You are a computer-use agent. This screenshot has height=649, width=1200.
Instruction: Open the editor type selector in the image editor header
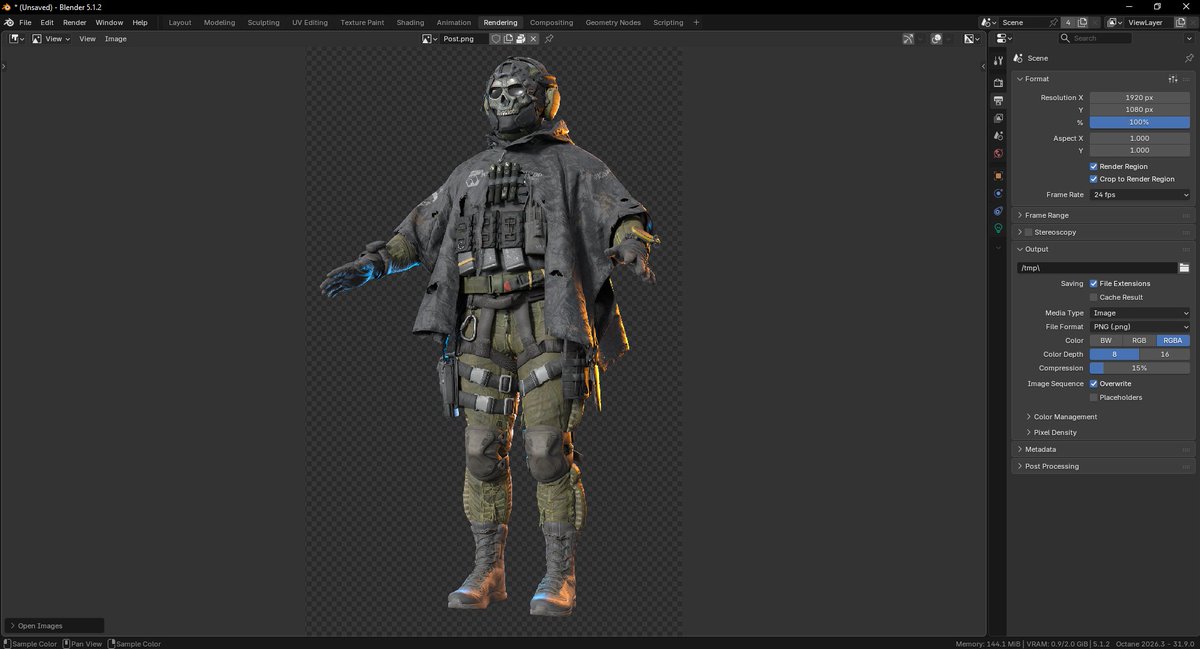pos(17,38)
